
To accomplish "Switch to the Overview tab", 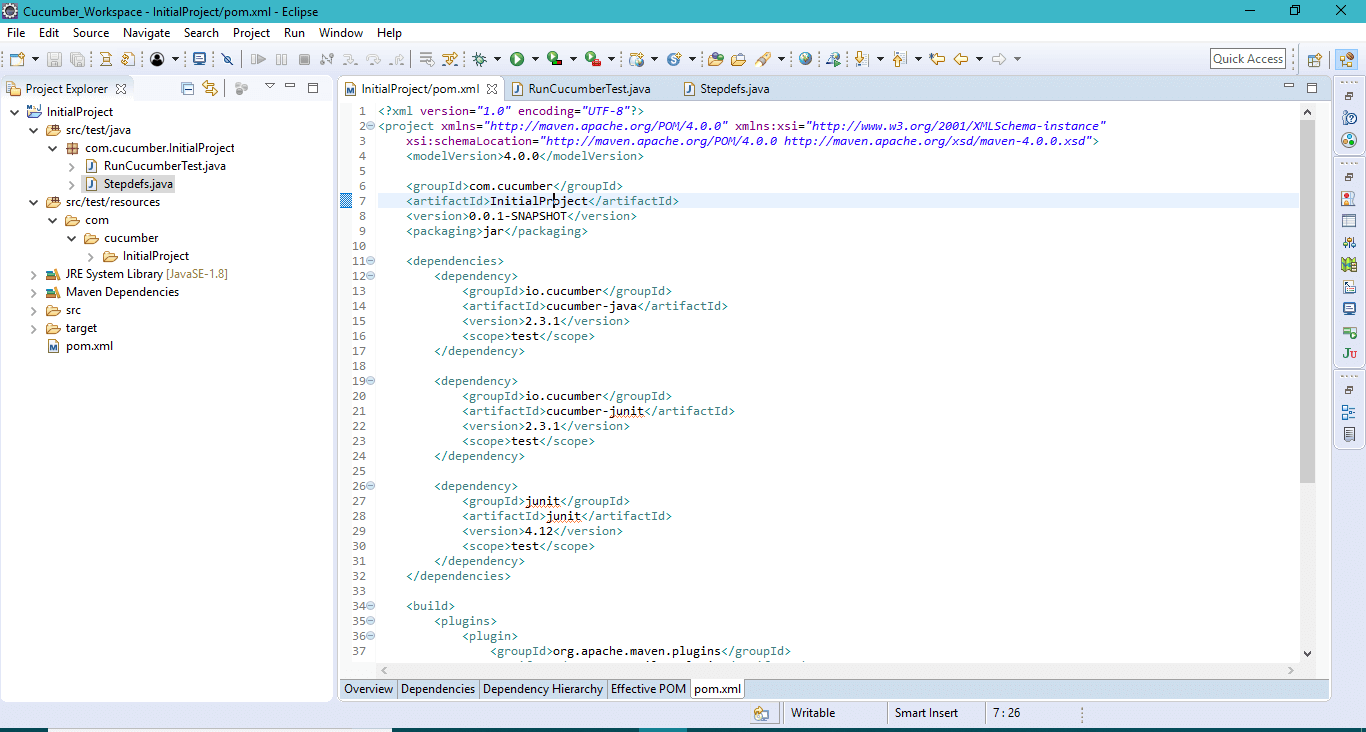I will pyautogui.click(x=369, y=689).
